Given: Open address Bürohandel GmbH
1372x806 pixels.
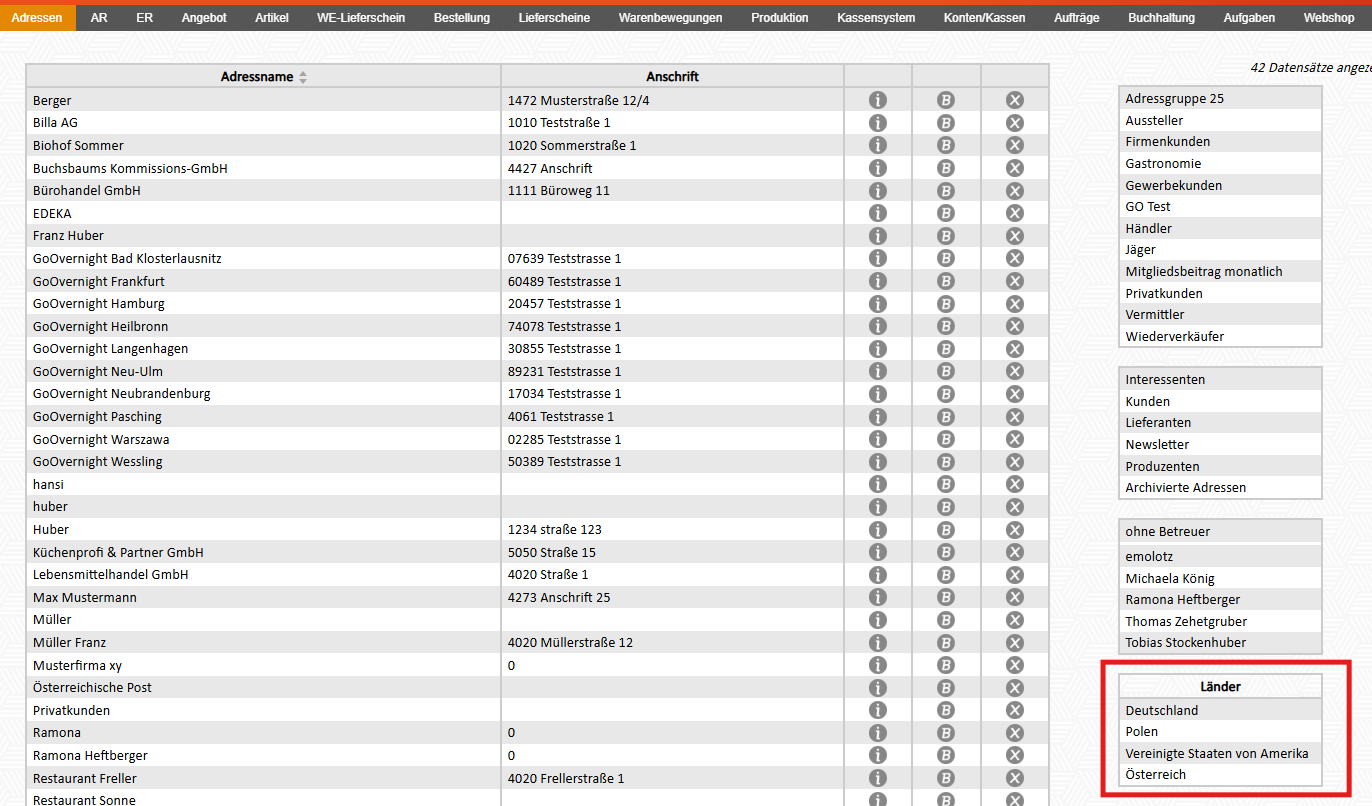Looking at the screenshot, I should [87, 190].
